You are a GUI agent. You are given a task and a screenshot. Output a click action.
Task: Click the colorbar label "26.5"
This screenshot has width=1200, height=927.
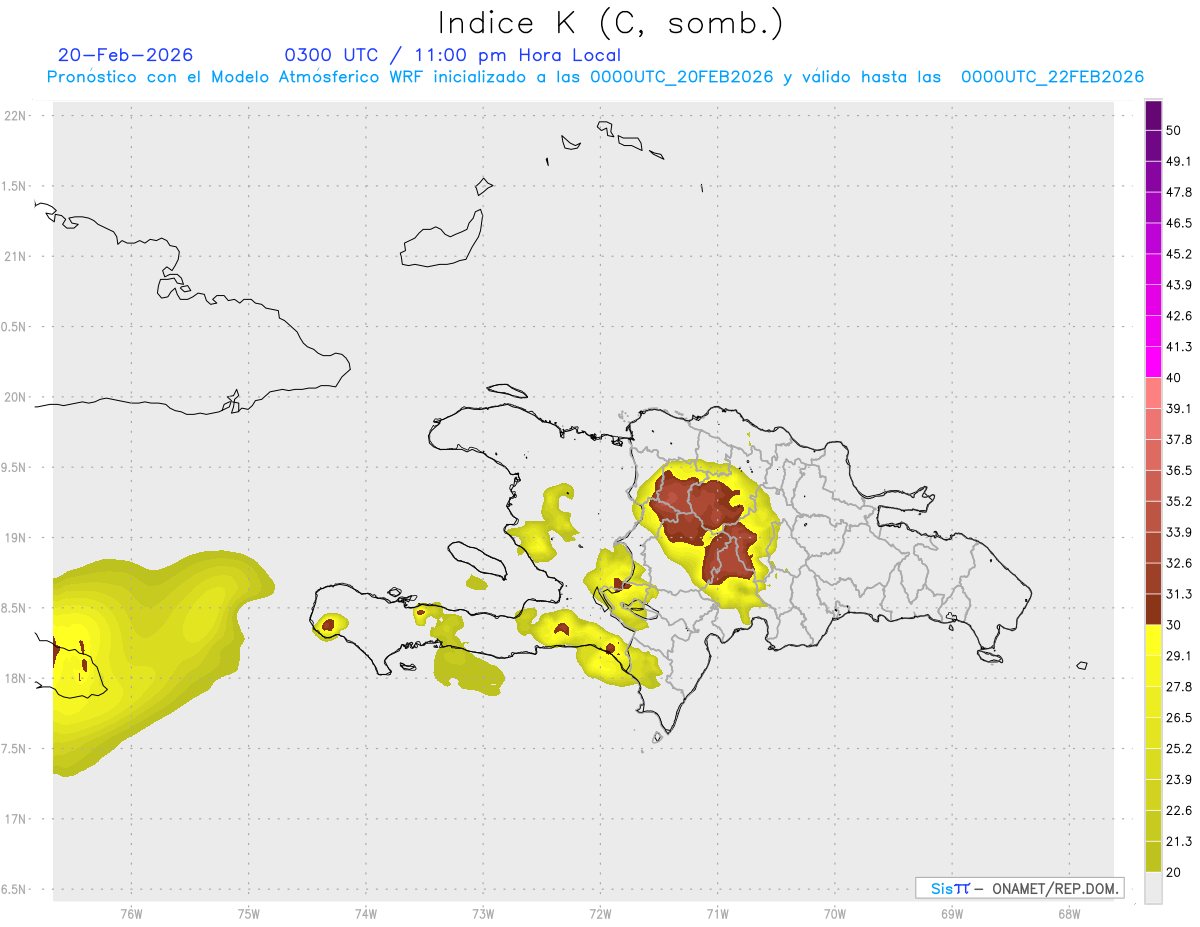[x=1179, y=717]
